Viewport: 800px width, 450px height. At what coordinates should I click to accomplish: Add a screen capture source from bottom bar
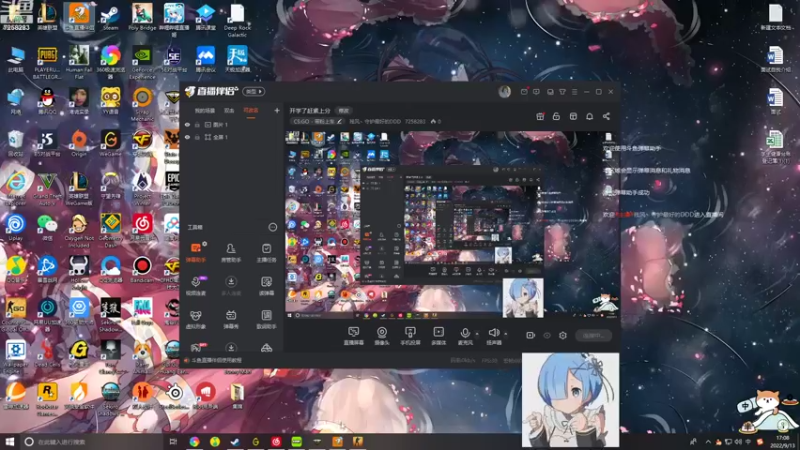click(354, 336)
